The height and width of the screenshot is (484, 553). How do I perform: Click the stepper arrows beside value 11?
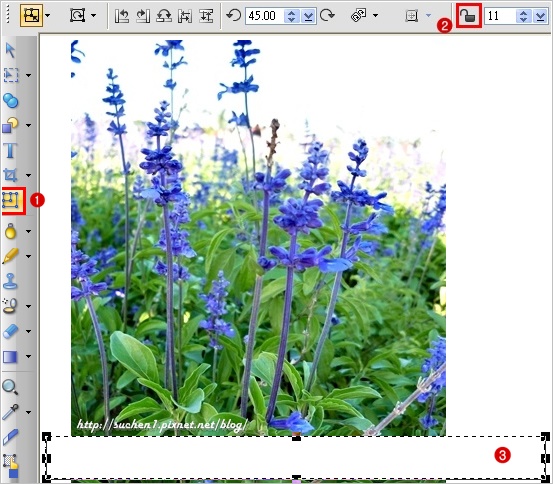523,16
